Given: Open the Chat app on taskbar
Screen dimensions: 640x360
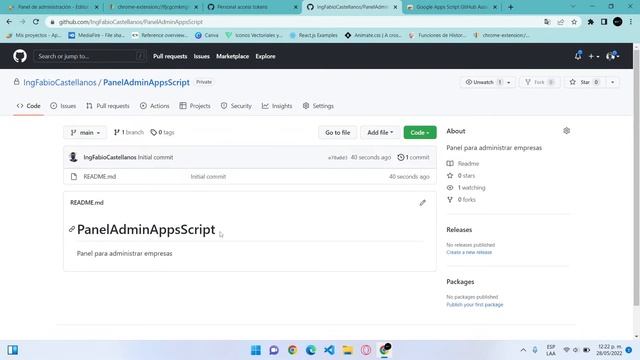Looking at the screenshot, I should [274, 350].
